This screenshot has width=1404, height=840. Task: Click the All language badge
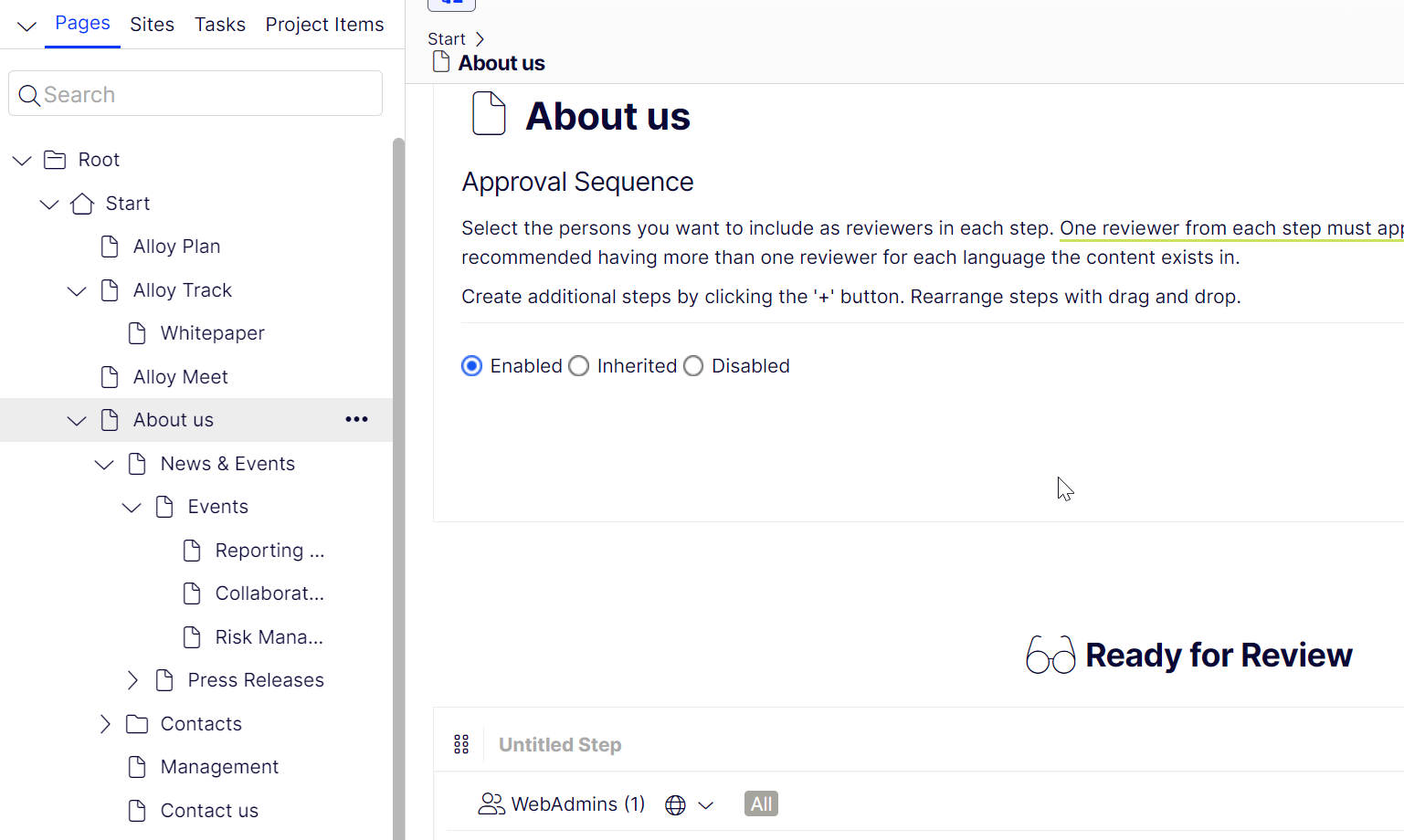(761, 804)
